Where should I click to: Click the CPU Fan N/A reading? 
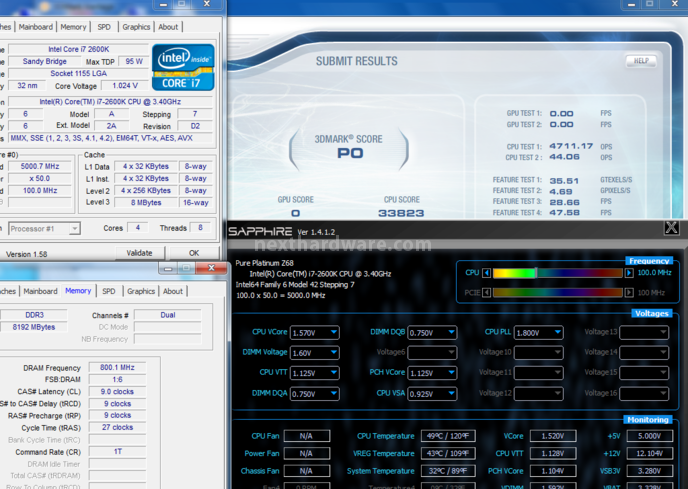307,436
